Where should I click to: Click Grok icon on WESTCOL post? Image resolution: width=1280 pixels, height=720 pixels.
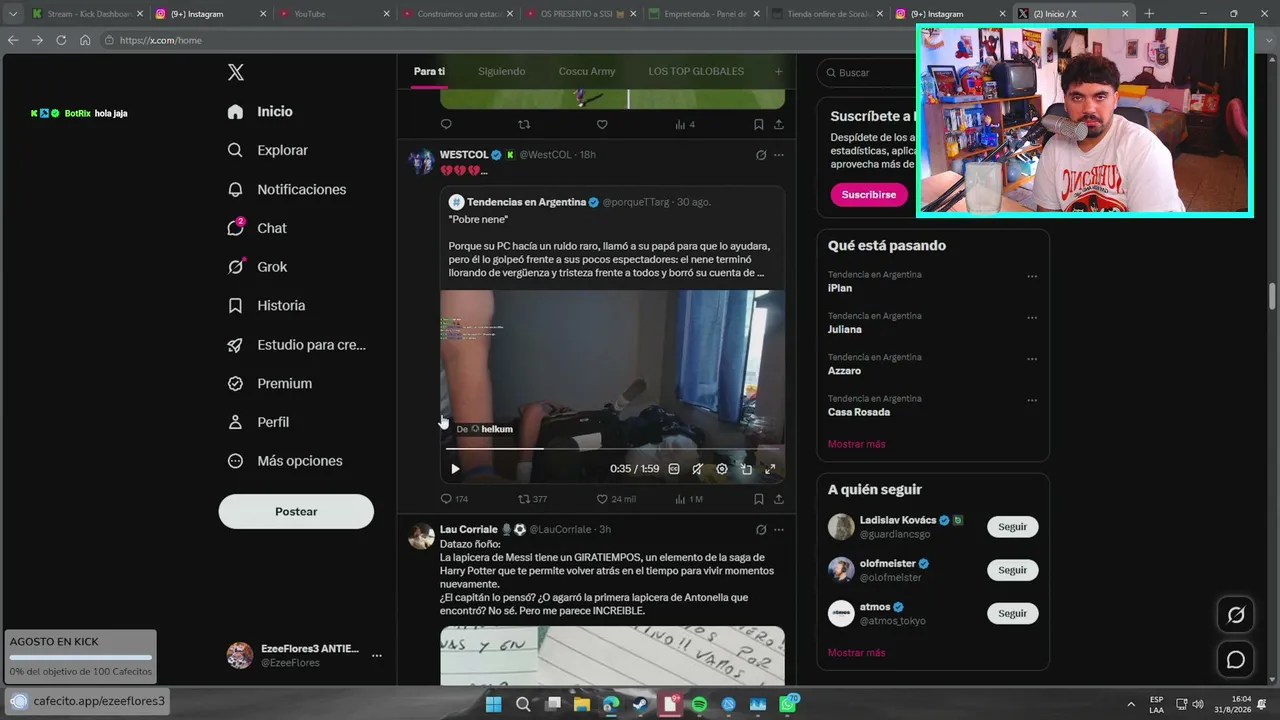(761, 155)
